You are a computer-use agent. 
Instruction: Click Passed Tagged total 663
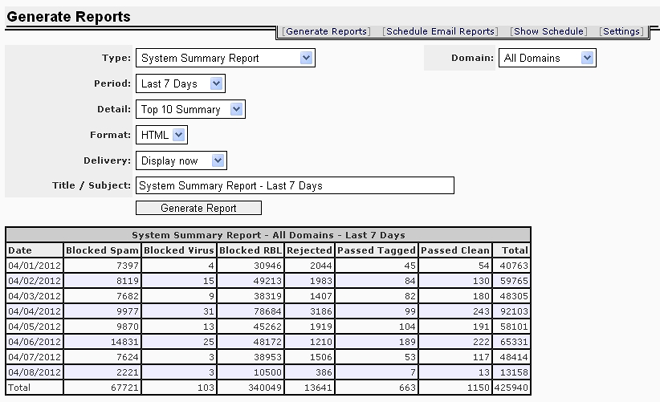click(376, 387)
